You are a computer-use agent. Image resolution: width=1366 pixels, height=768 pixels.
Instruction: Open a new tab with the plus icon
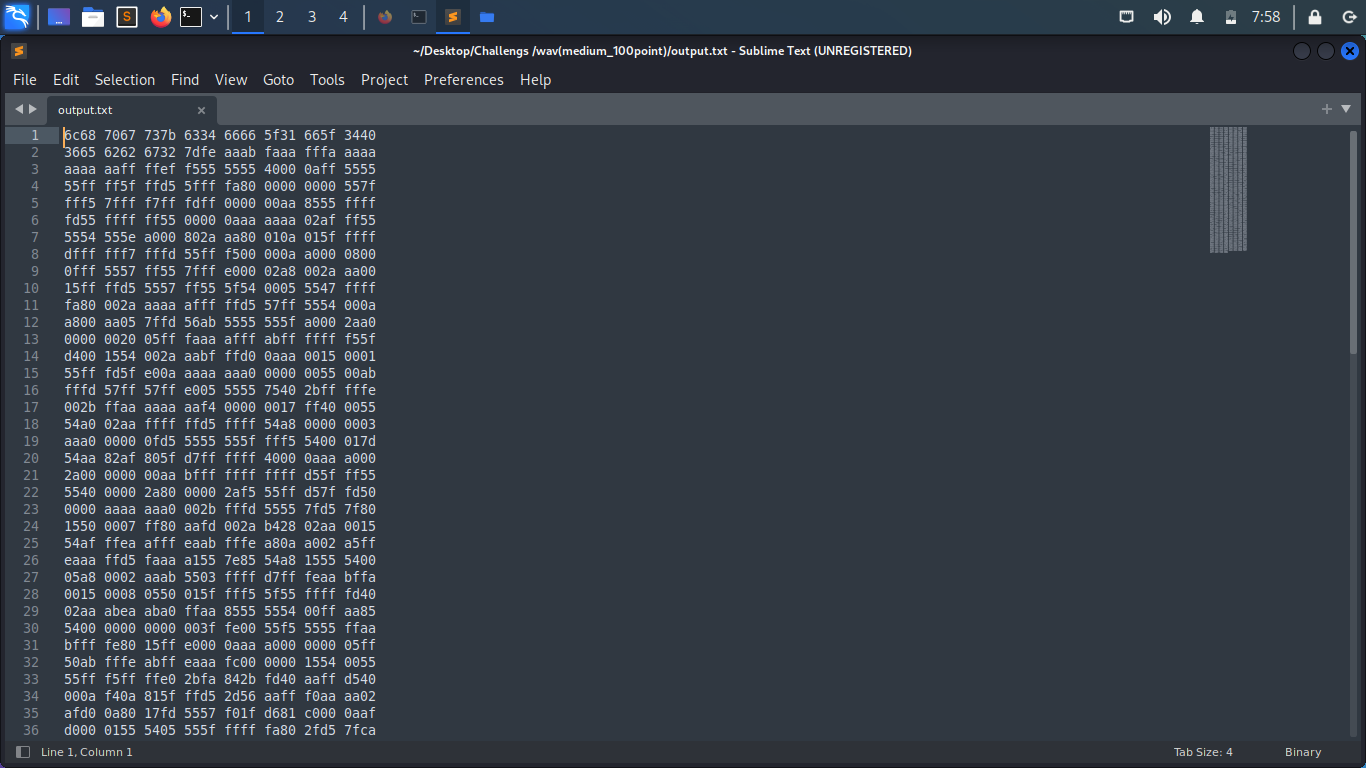point(1327,110)
